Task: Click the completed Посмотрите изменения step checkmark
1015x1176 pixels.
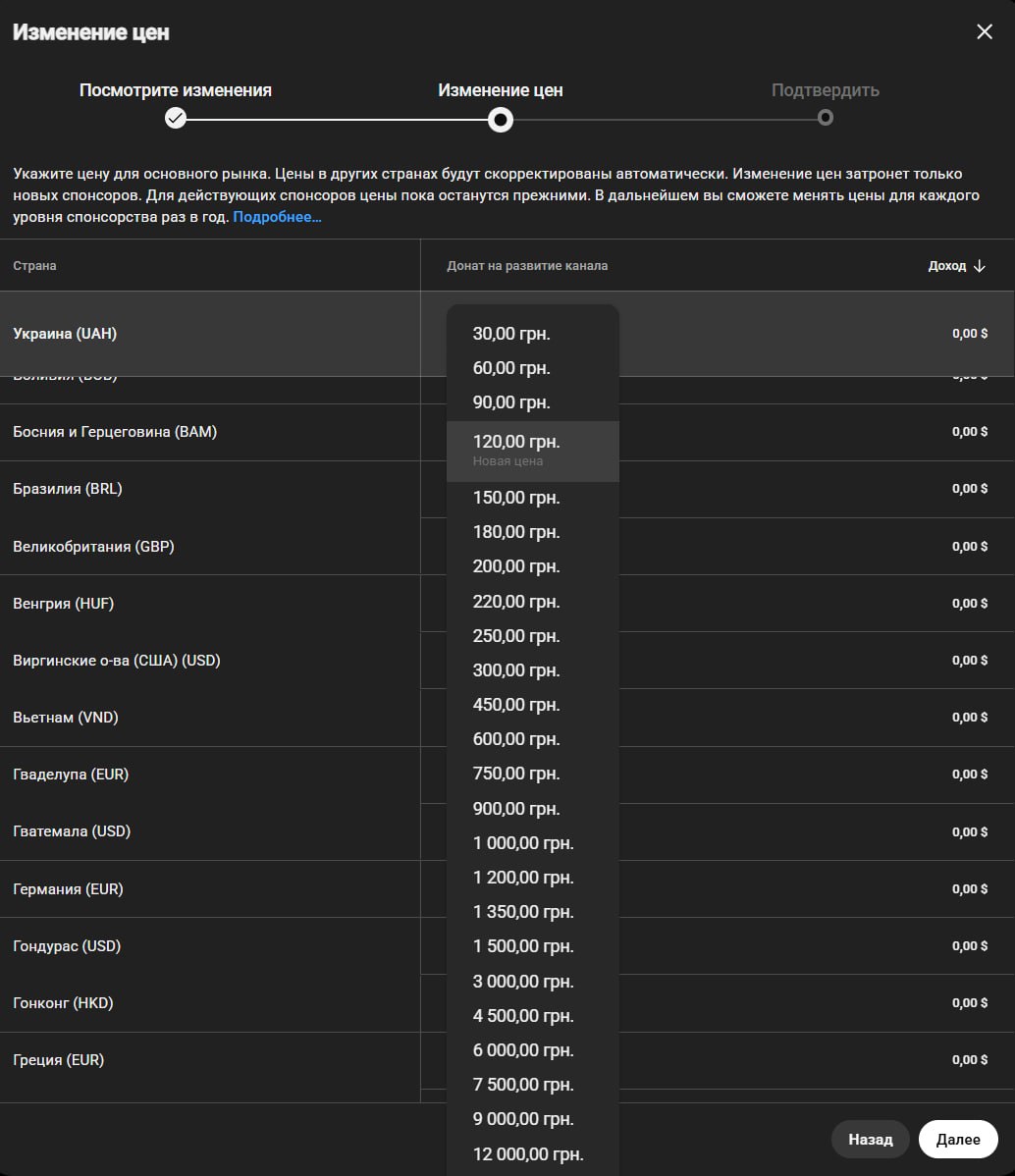Action: point(176,119)
